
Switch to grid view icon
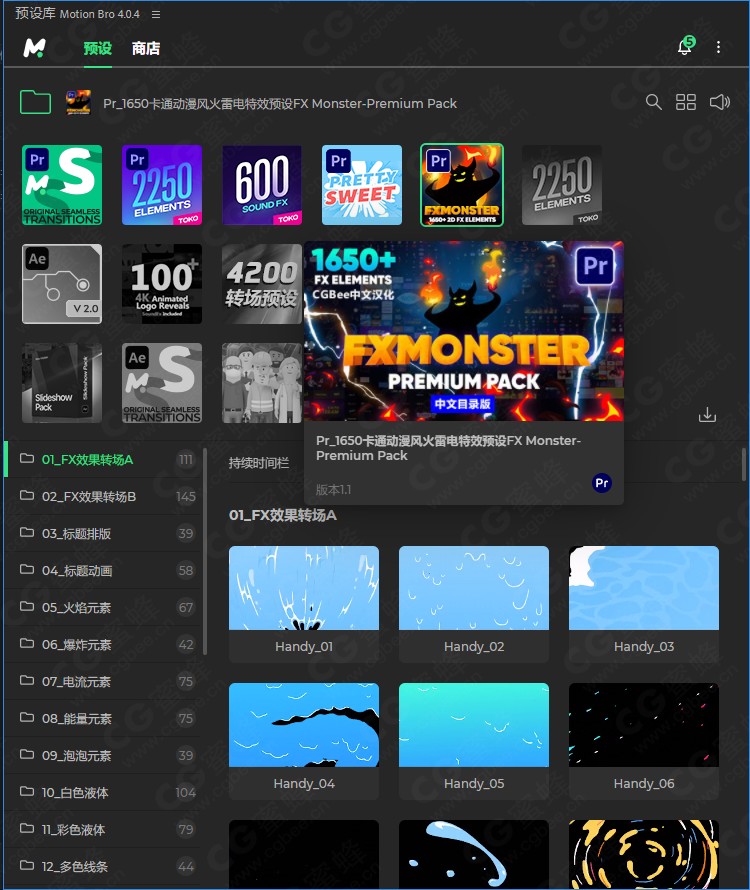[686, 102]
